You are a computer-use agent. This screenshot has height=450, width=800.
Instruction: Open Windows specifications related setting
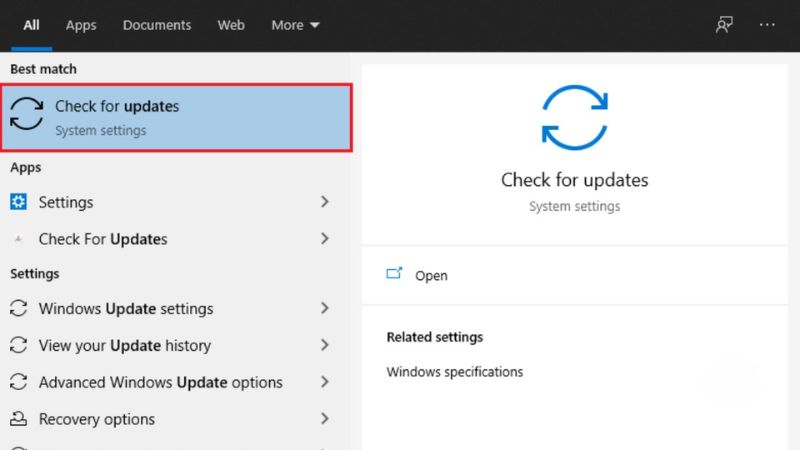tap(455, 372)
